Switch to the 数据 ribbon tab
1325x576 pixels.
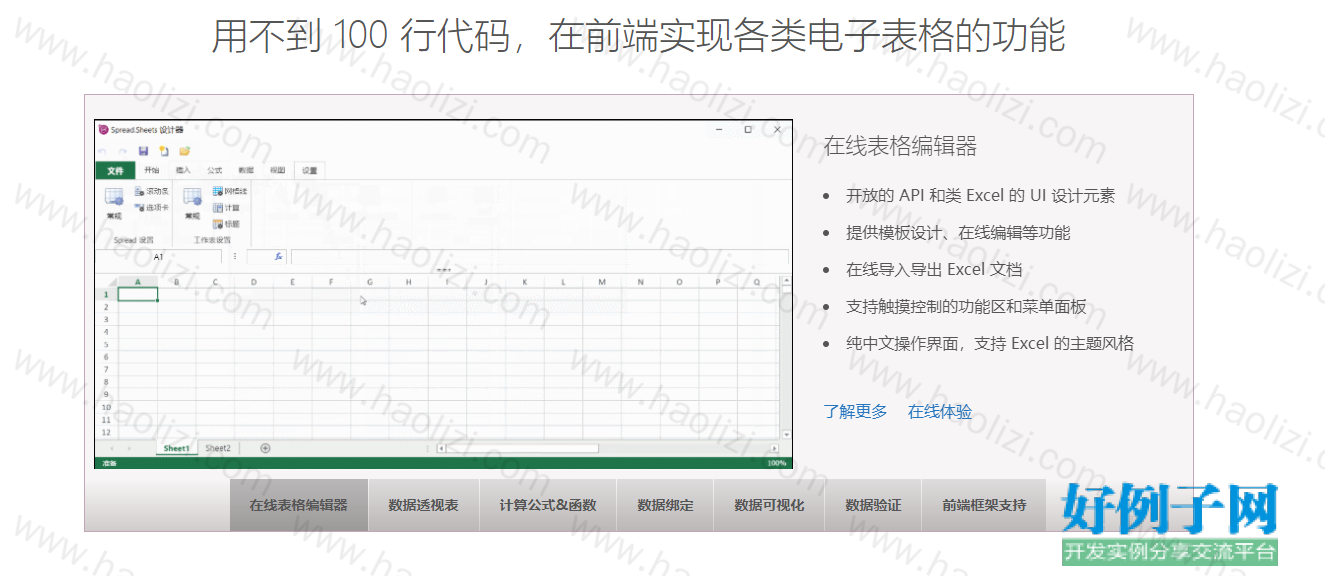246,170
